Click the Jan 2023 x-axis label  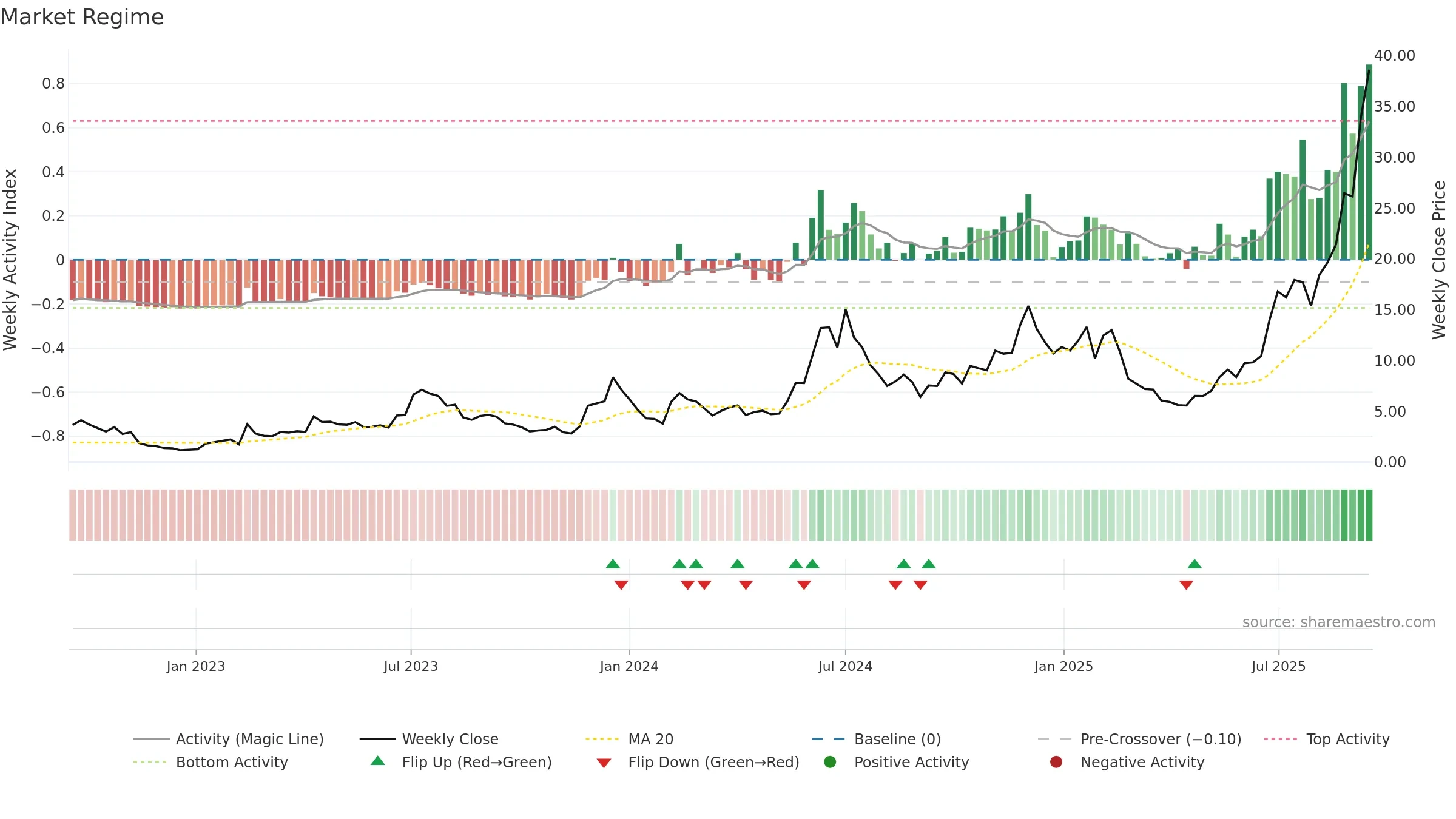(196, 667)
